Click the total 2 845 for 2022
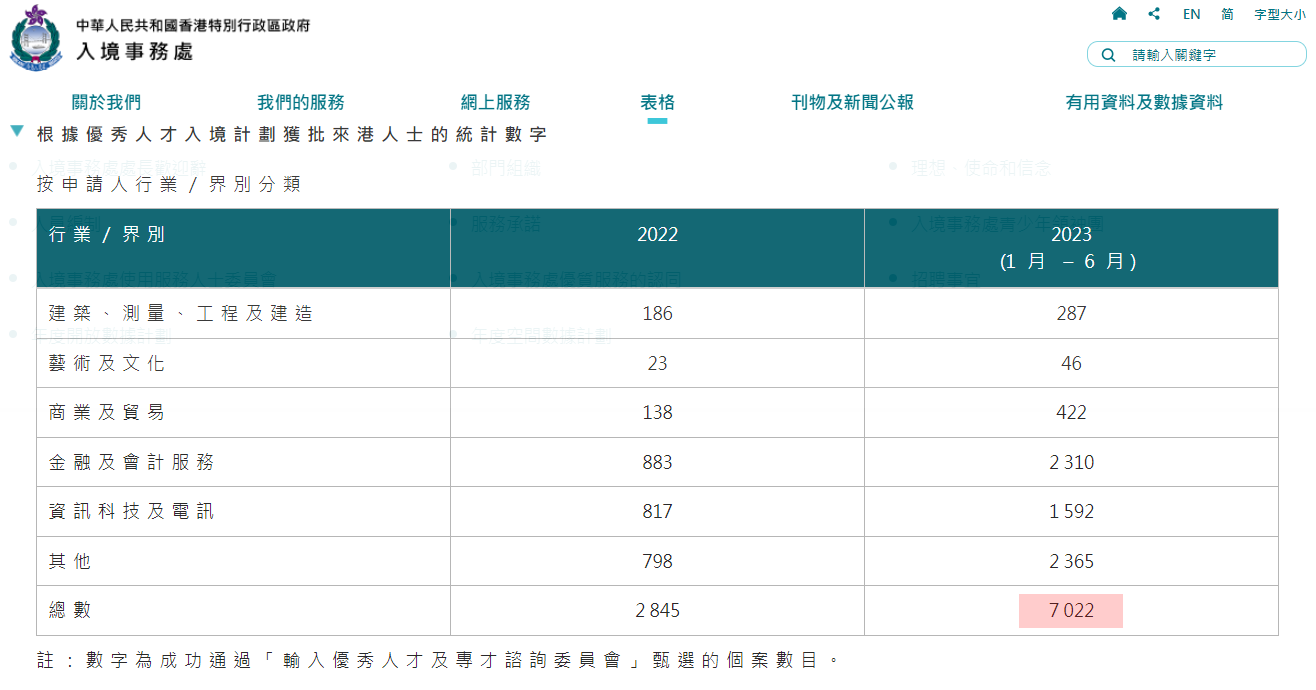Screen dimensions: 1316x690 tap(657, 610)
